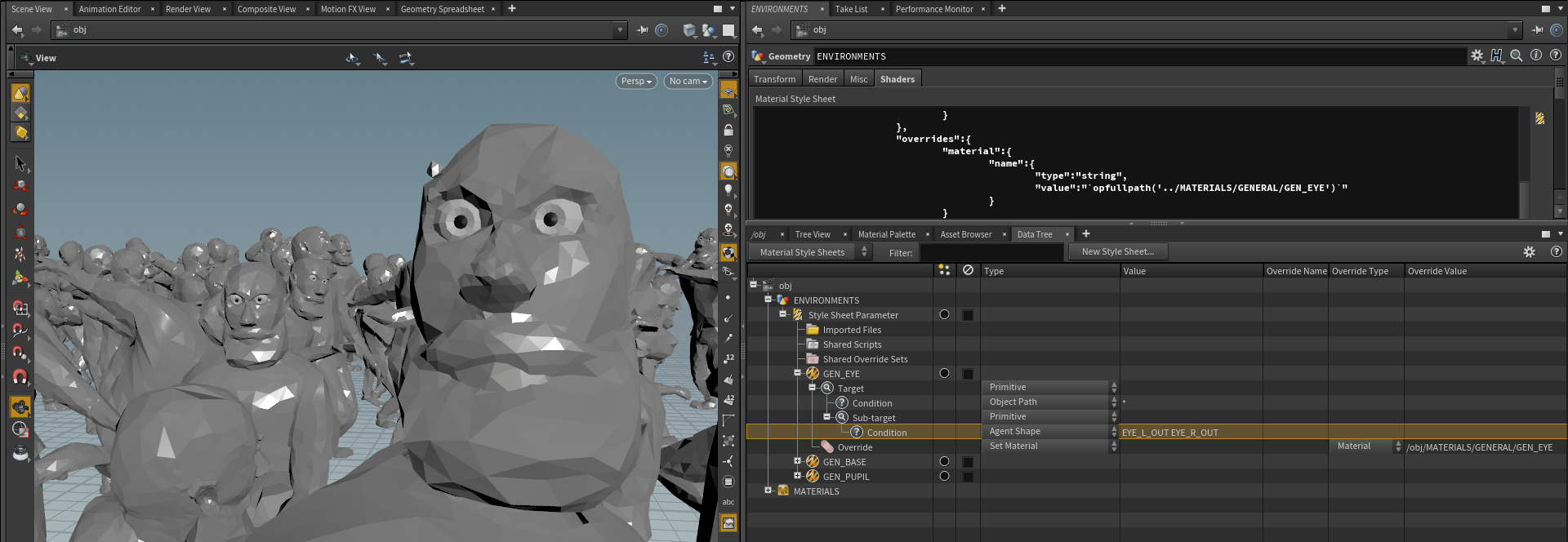1568x542 pixels.
Task: Select the Override tree row
Action: 854,447
